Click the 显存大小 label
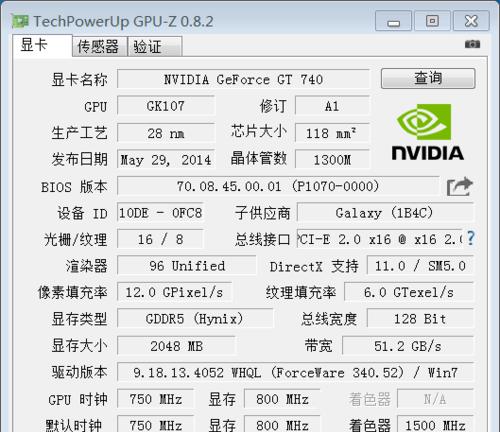The width and height of the screenshot is (500, 432). point(79,346)
